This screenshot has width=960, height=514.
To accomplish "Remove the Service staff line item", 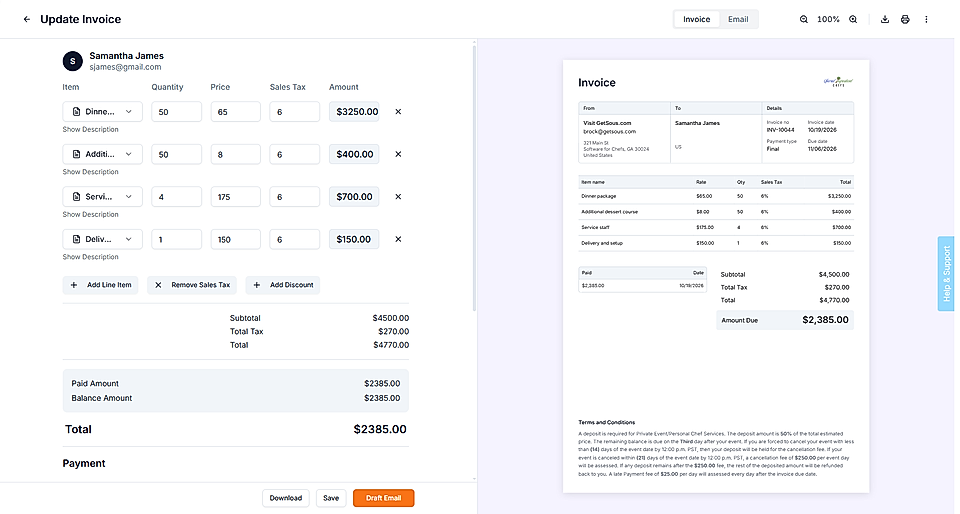I will click(398, 196).
